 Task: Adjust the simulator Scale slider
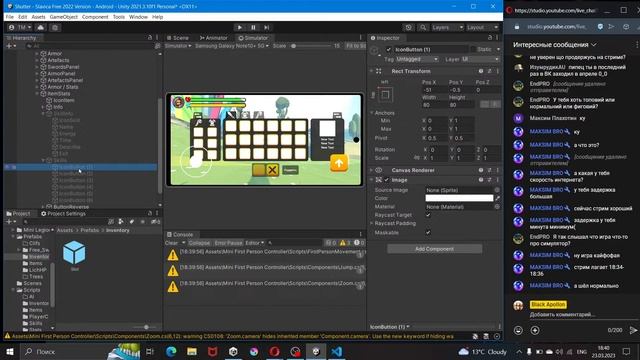293,46
